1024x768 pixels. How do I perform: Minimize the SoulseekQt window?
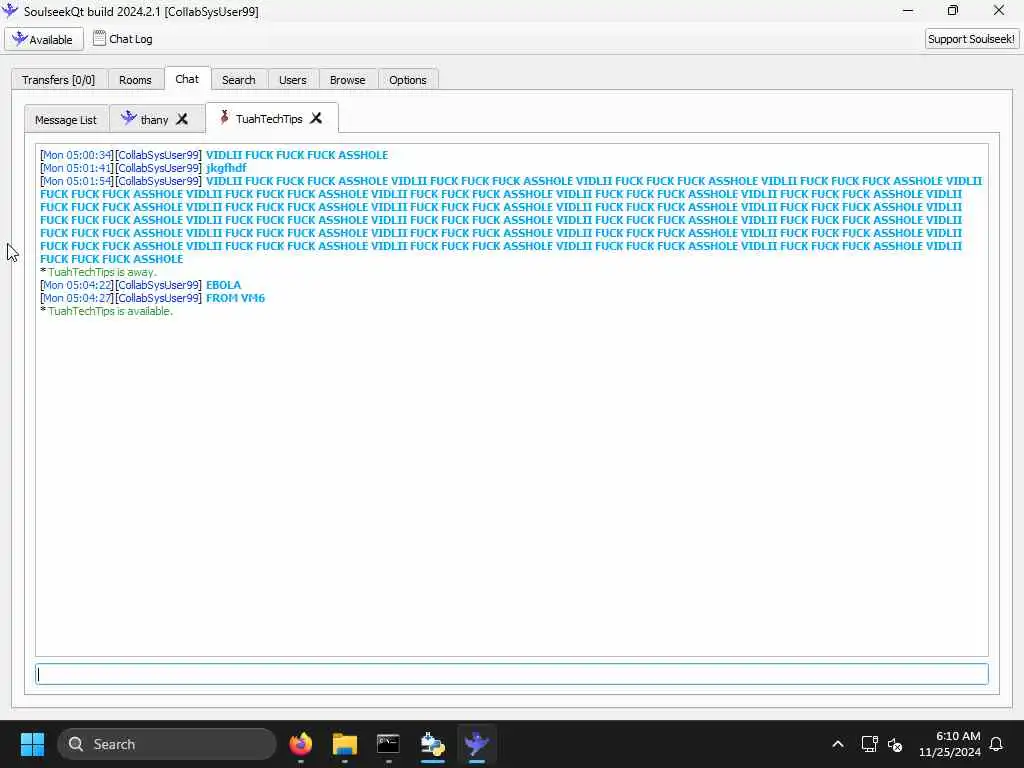pyautogui.click(x=908, y=10)
